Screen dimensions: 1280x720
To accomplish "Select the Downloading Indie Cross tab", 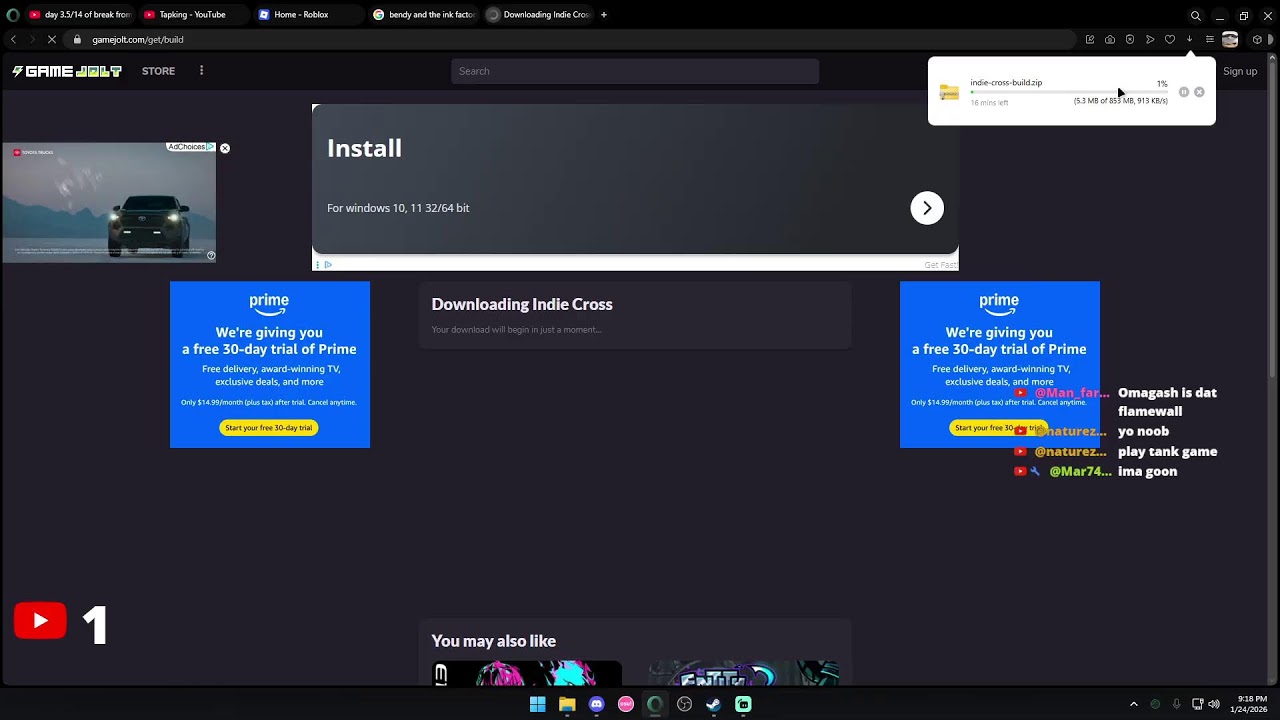I will (x=538, y=15).
